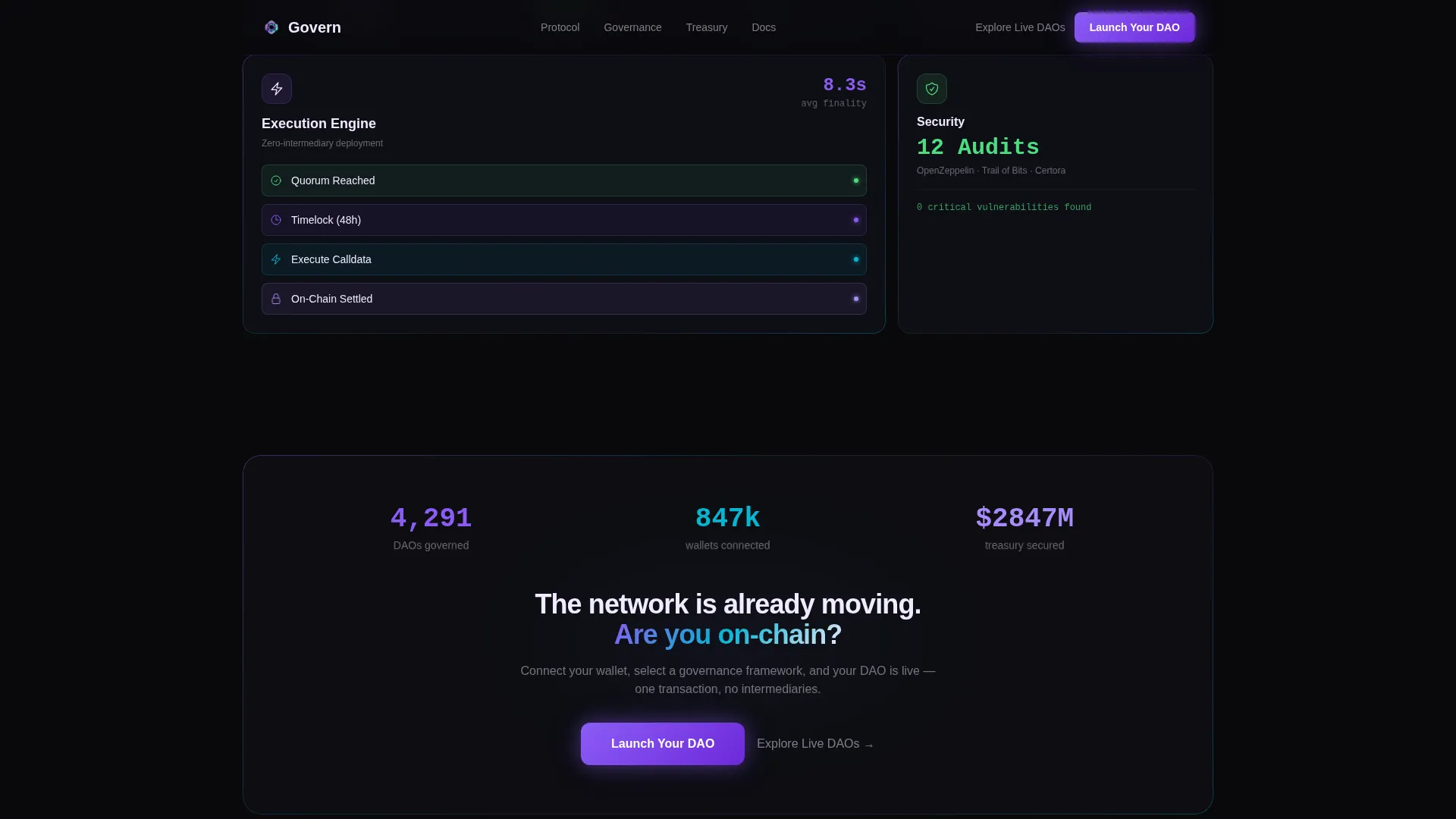Click the 'Are you on-chain?' gradient text

coord(728,635)
